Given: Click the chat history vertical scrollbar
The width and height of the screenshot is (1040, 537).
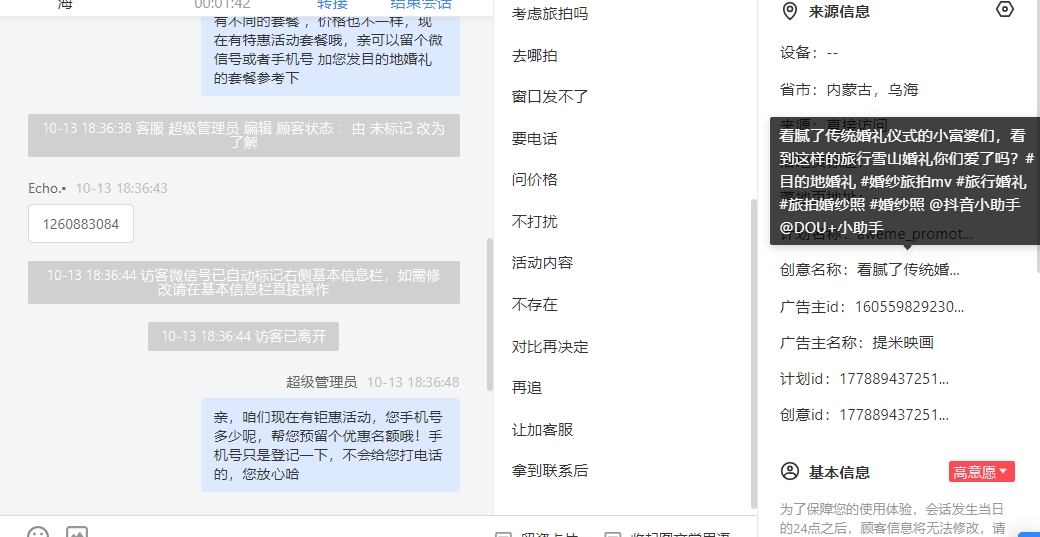Looking at the screenshot, I should 490,314.
